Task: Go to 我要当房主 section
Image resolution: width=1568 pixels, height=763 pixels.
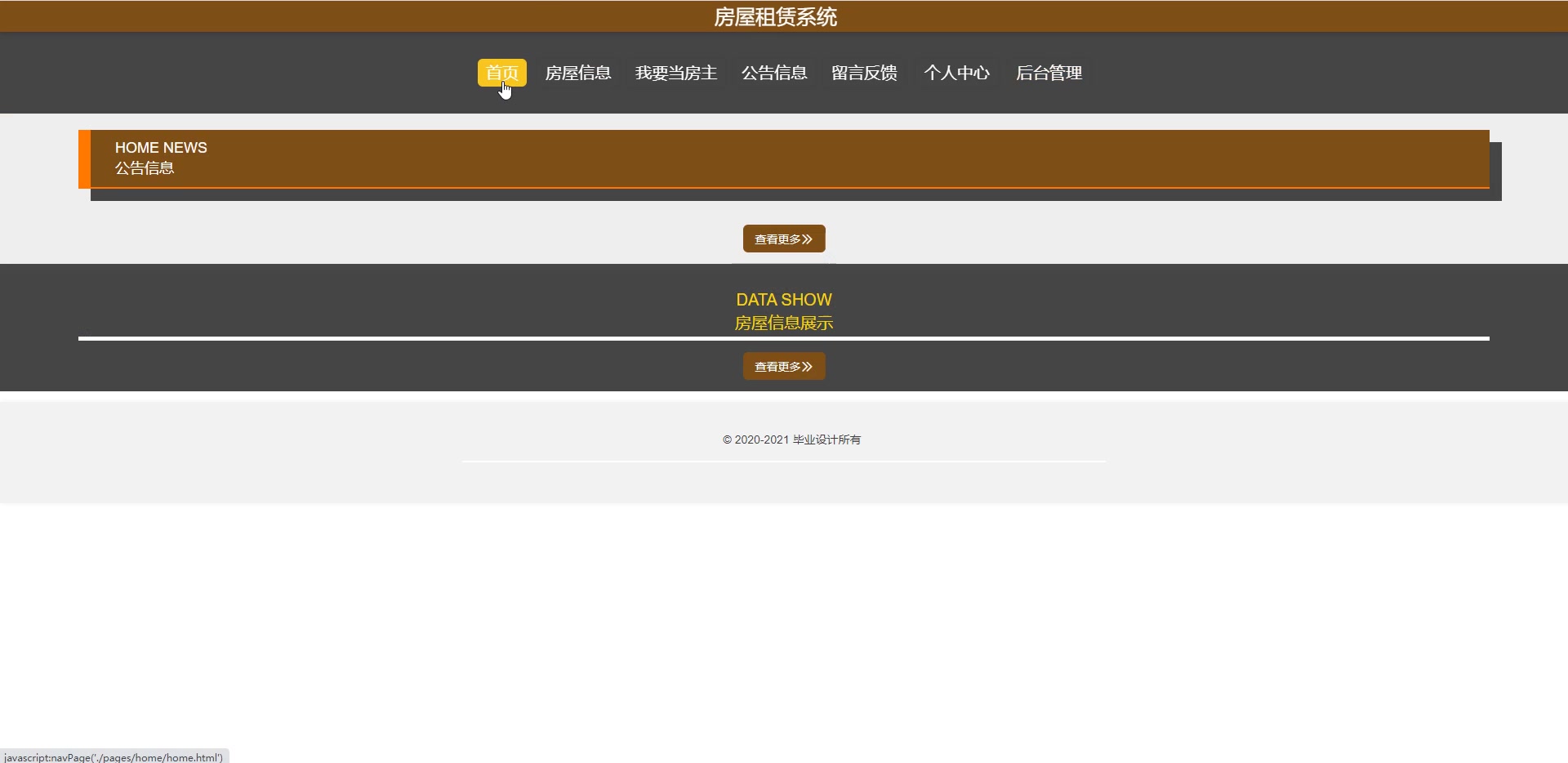Action: click(675, 73)
